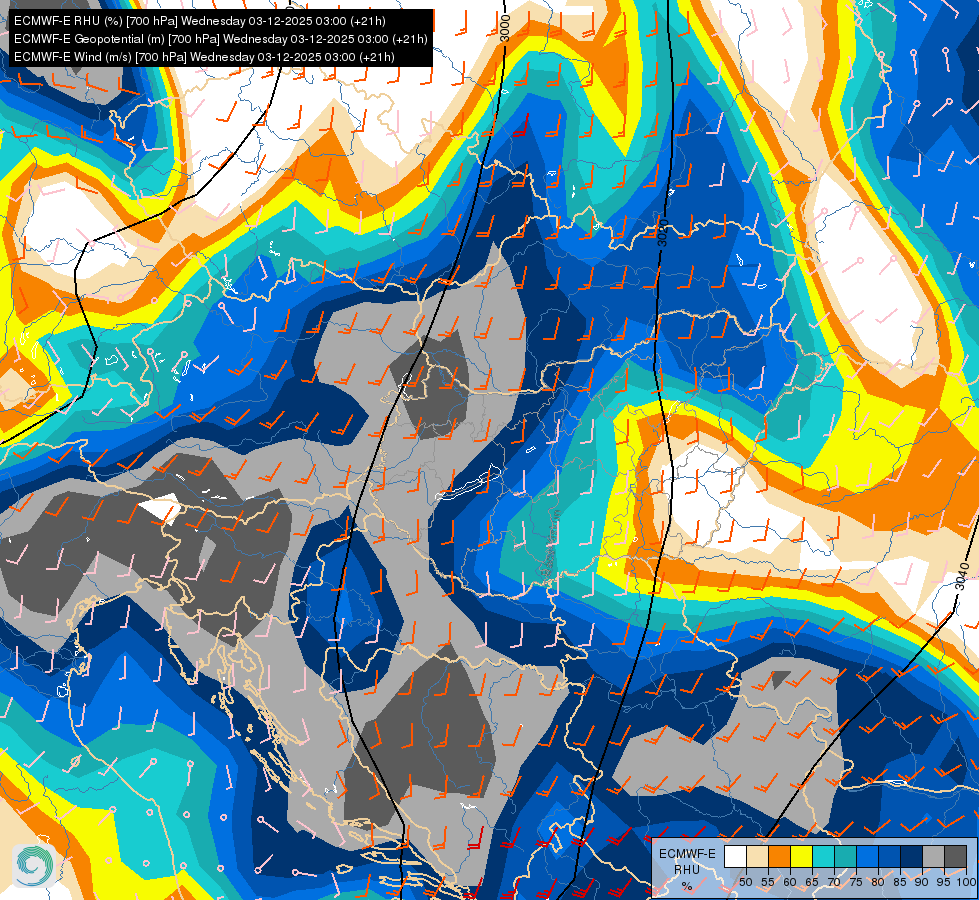Click the light gray 90-95% legend swatch
Screen dimensions: 979x900
pos(934,856)
